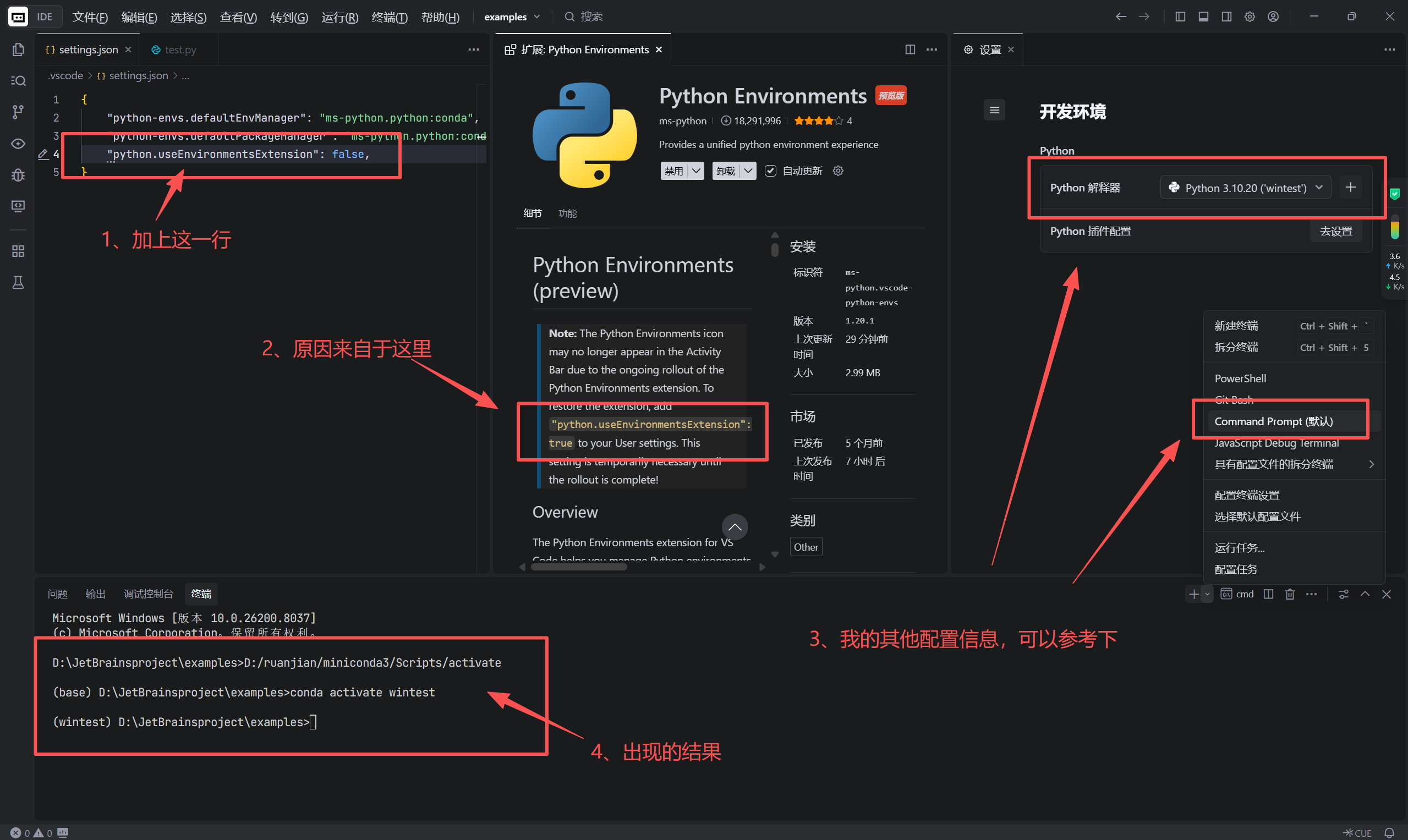1408x840 pixels.
Task: Open the Explorer files icon in activity bar
Action: click(18, 50)
